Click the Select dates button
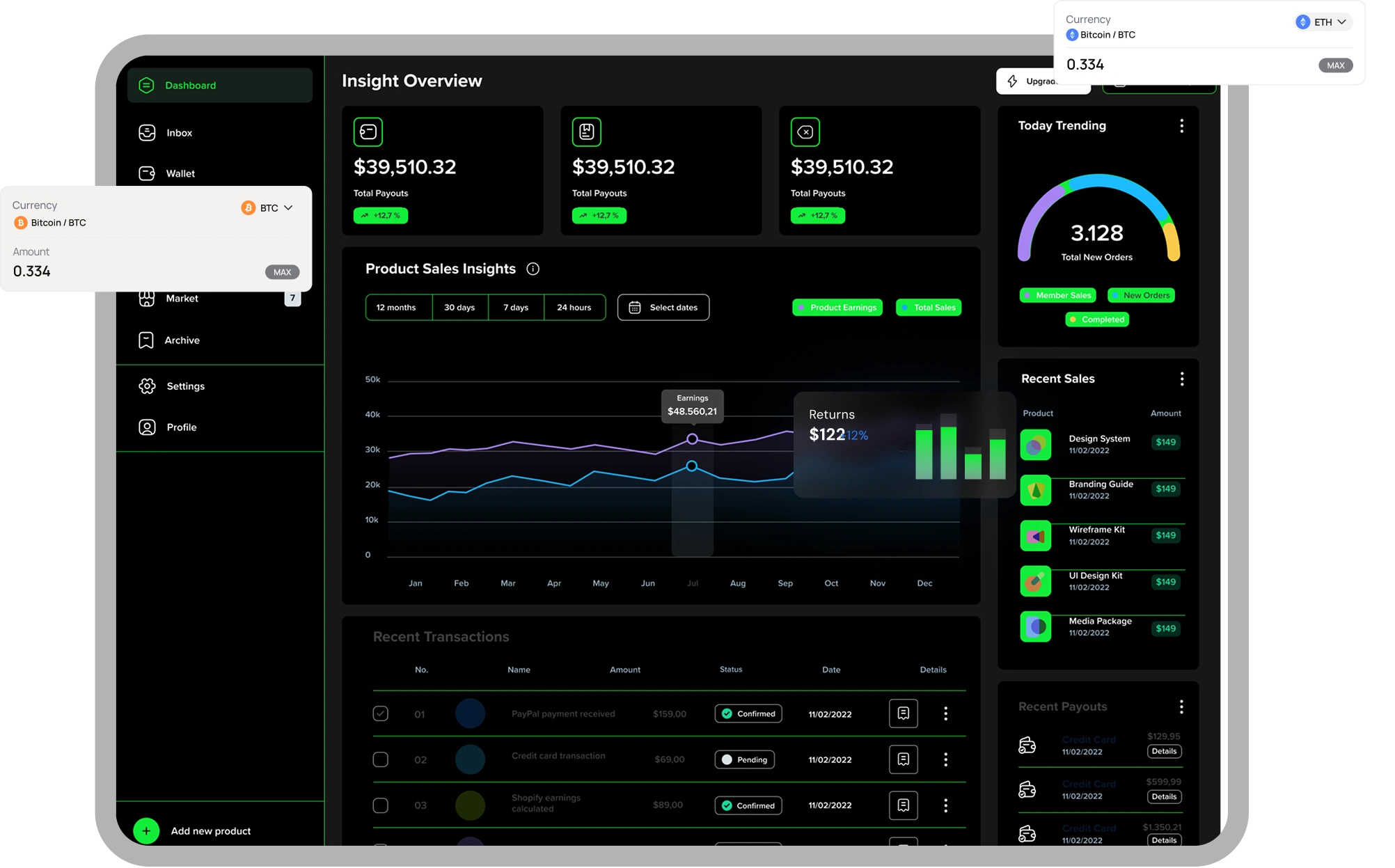 [663, 308]
